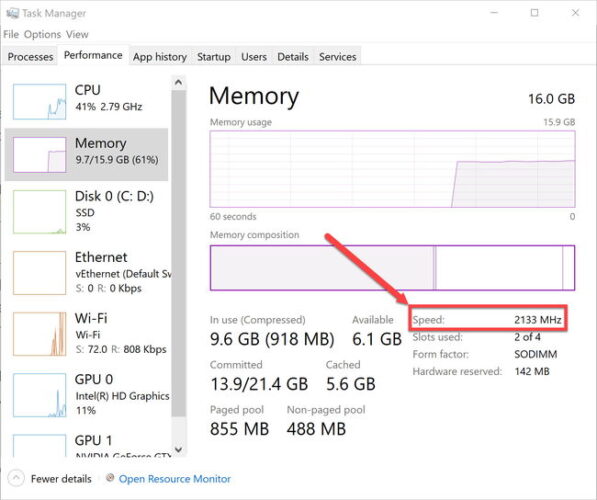Switch to the Users tab

pos(254,57)
